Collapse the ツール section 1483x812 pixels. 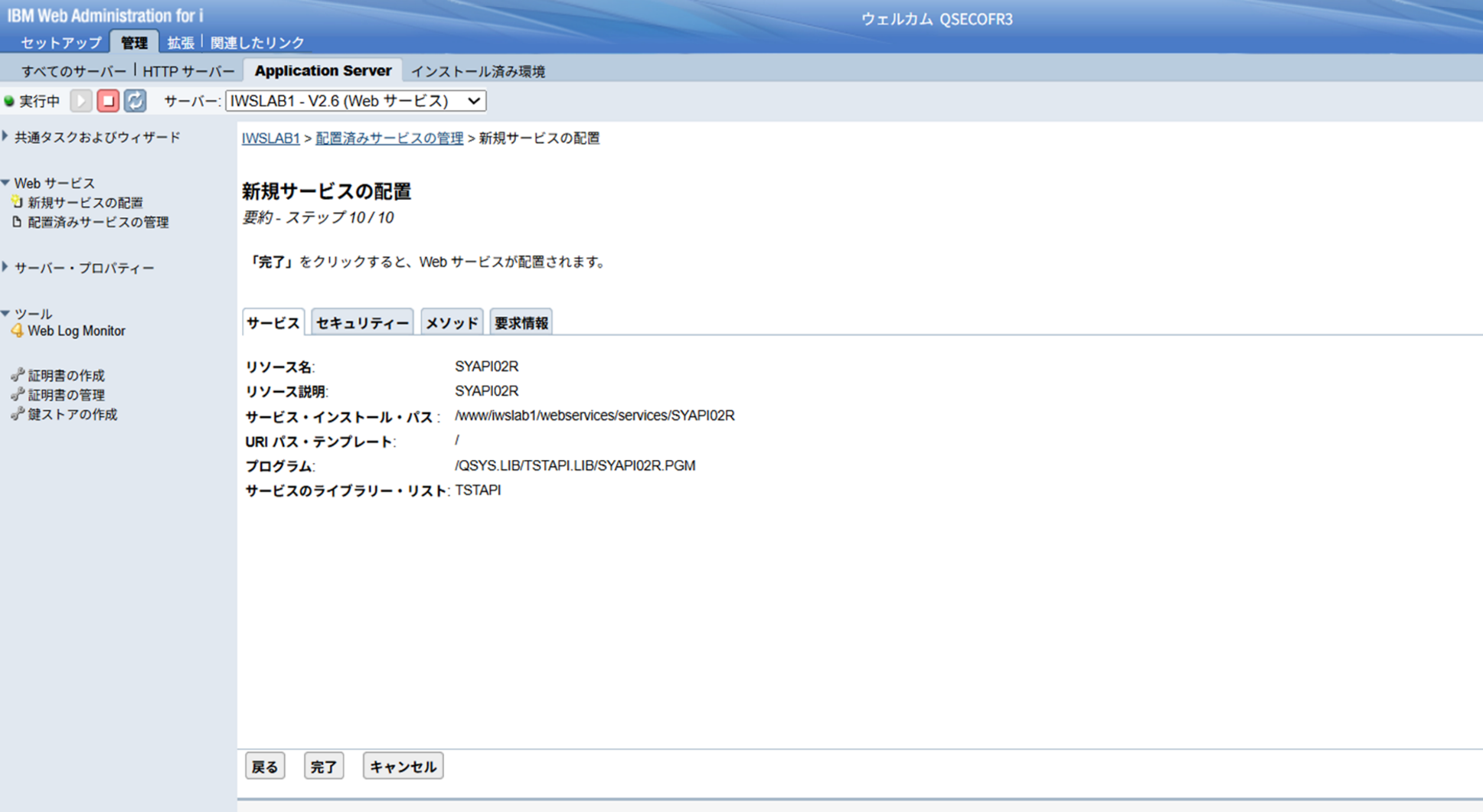[6, 314]
